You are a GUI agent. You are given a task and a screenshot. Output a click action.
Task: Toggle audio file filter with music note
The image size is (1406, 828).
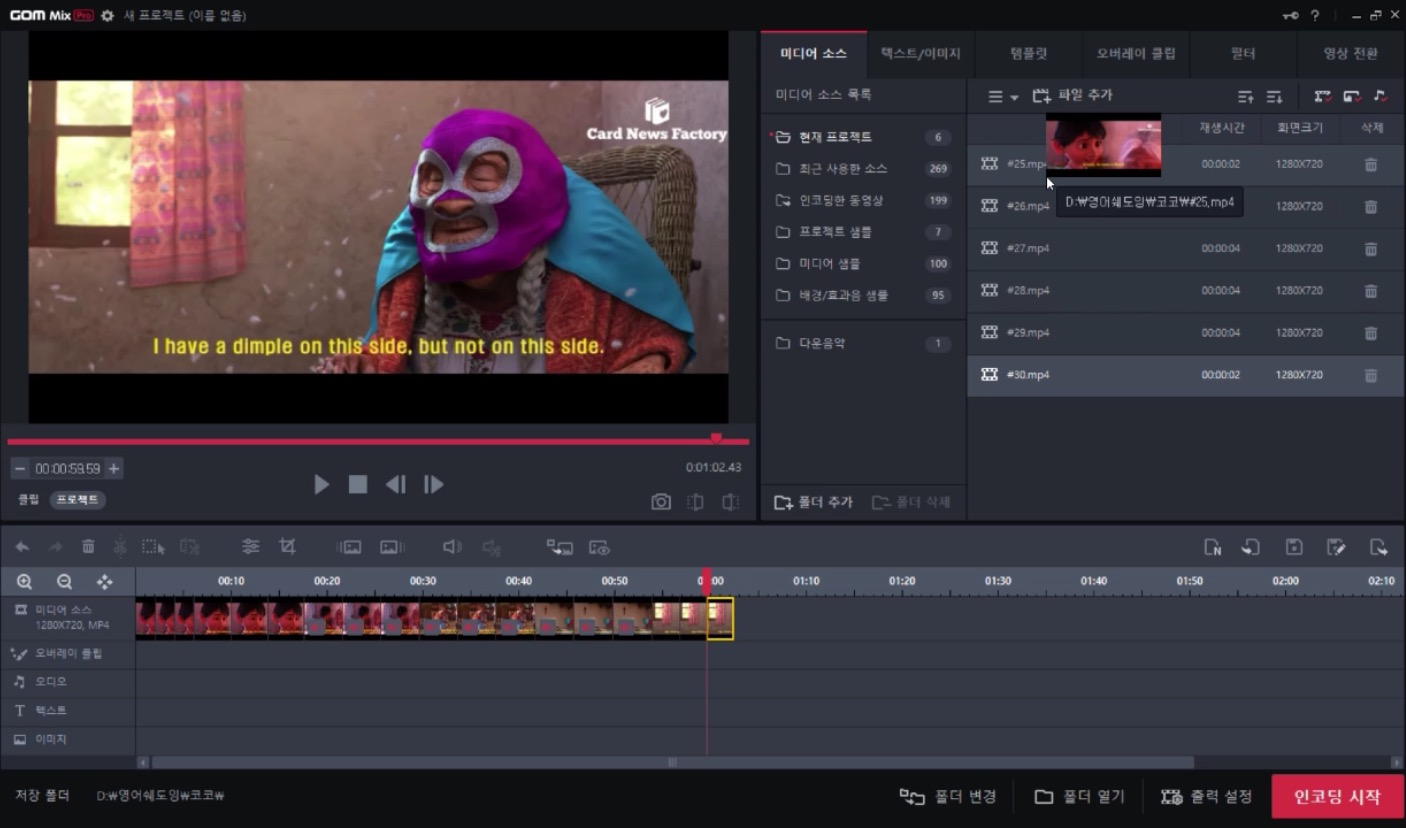pos(1380,96)
